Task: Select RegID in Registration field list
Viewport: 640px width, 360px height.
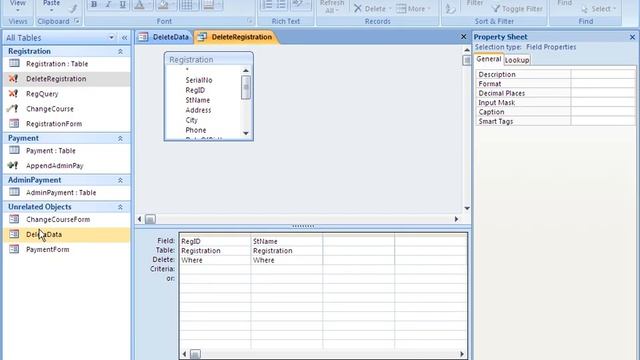Action: coord(195,90)
